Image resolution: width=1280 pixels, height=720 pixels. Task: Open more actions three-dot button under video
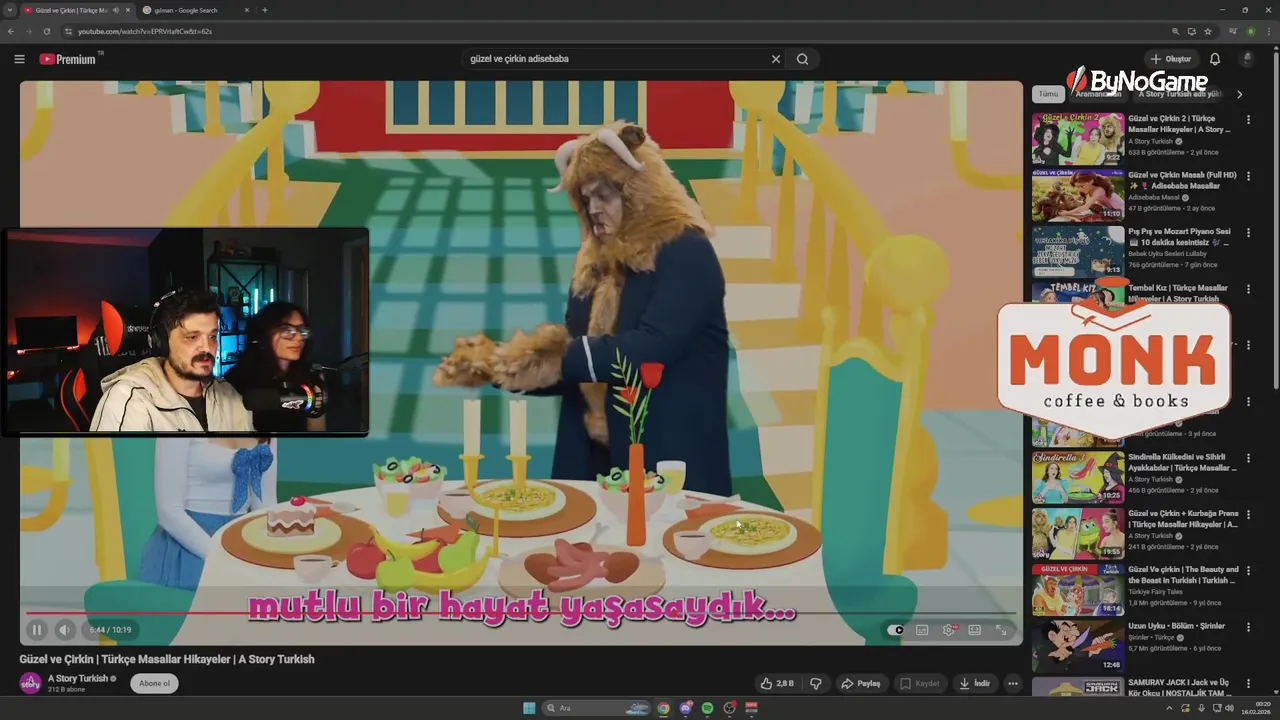(x=1013, y=684)
